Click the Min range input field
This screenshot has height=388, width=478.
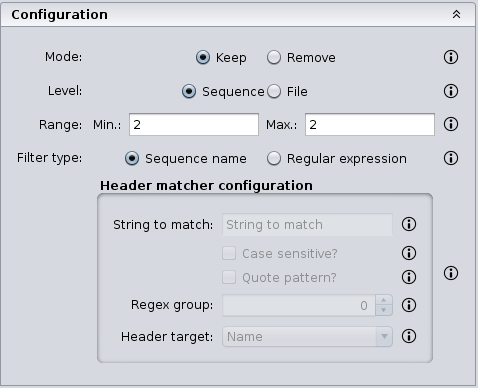194,125
